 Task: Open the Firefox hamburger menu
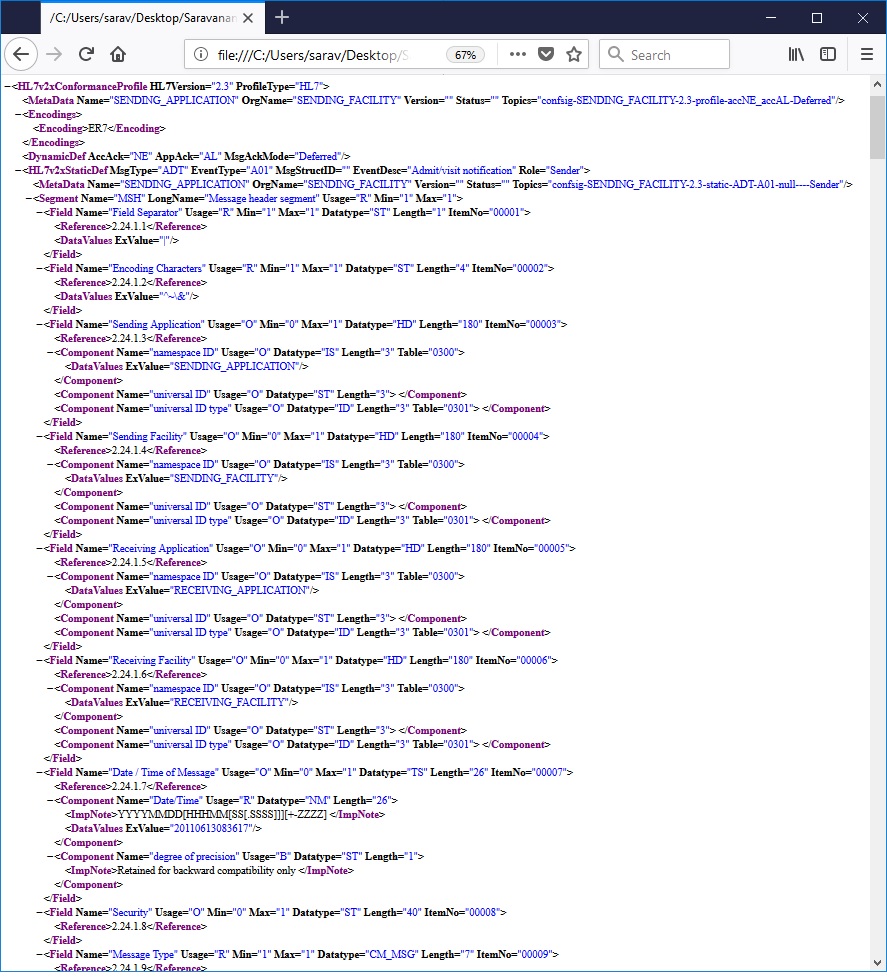(x=866, y=54)
